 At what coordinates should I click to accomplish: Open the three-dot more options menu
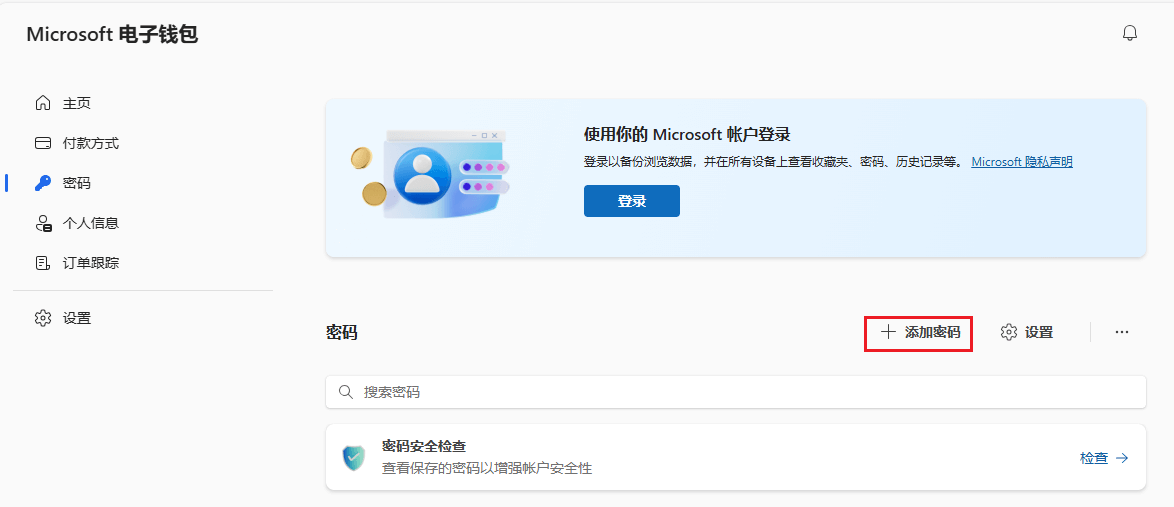(1122, 333)
